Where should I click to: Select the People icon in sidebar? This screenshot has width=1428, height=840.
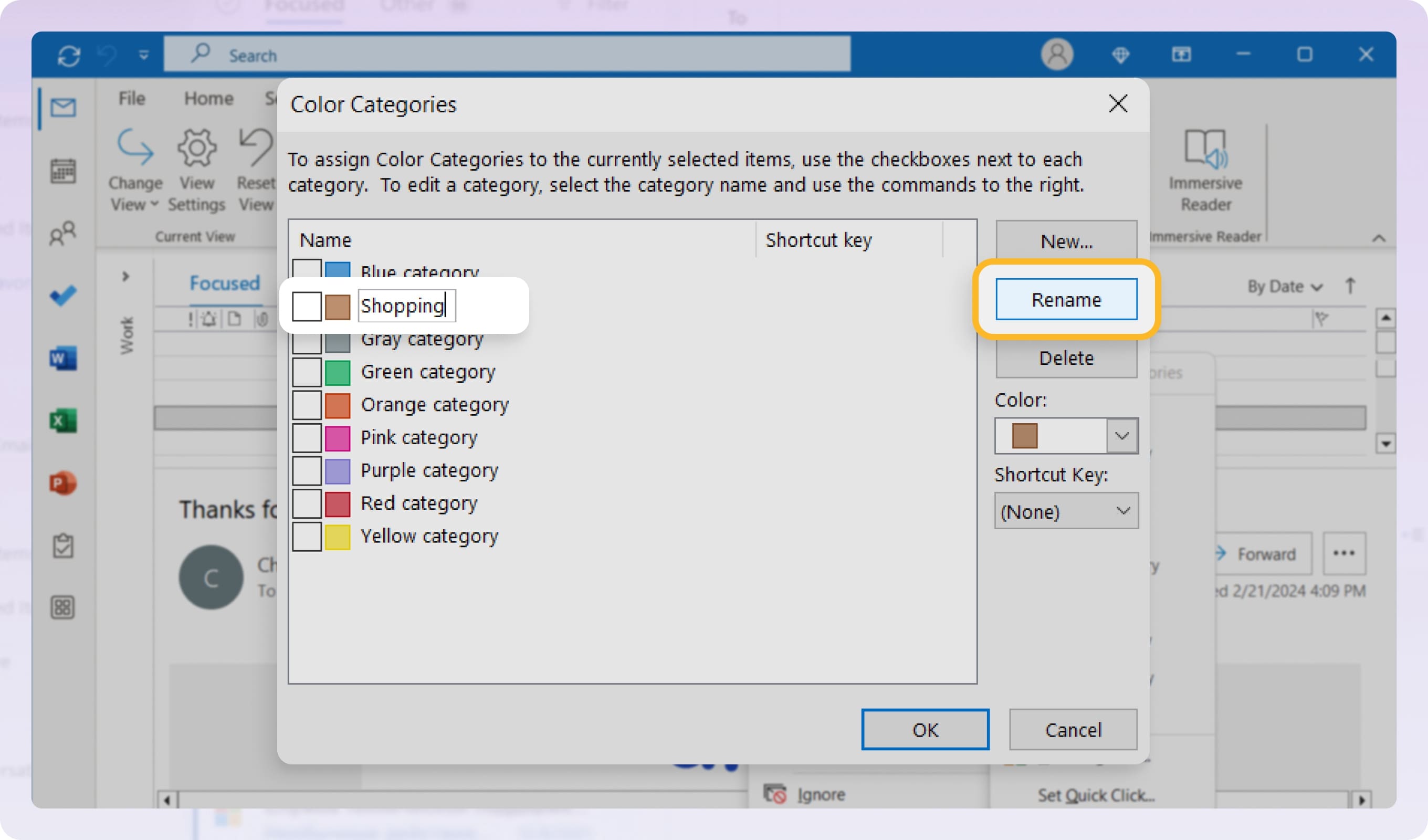click(x=62, y=233)
